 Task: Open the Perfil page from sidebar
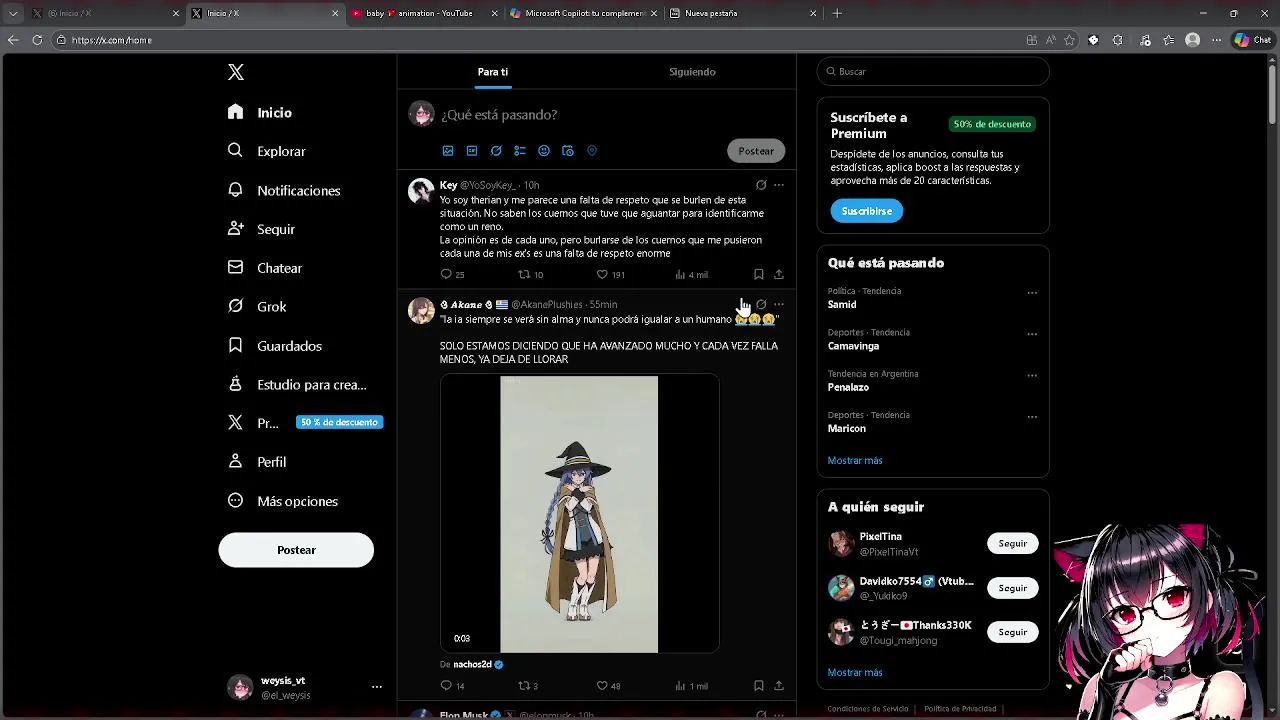[257, 462]
